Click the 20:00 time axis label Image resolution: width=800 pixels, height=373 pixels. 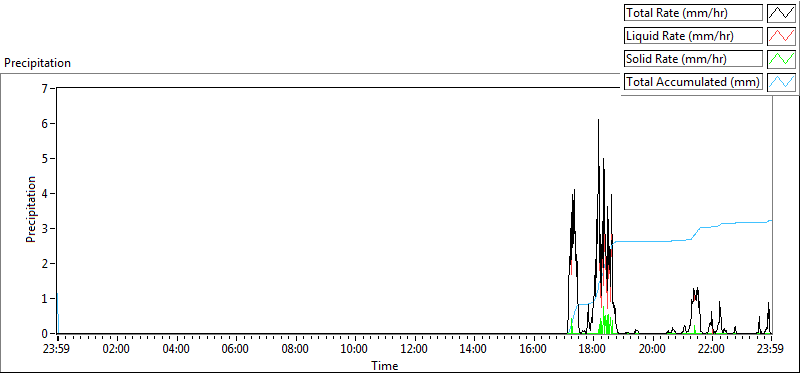[653, 350]
